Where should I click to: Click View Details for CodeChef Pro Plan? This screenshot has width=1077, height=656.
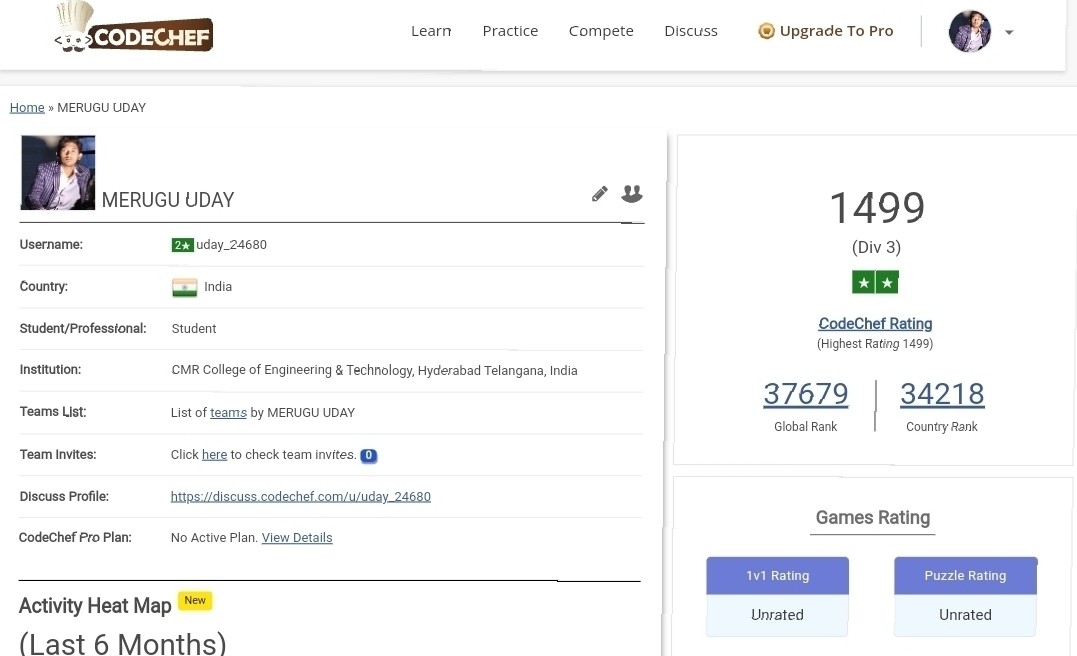[x=296, y=537]
